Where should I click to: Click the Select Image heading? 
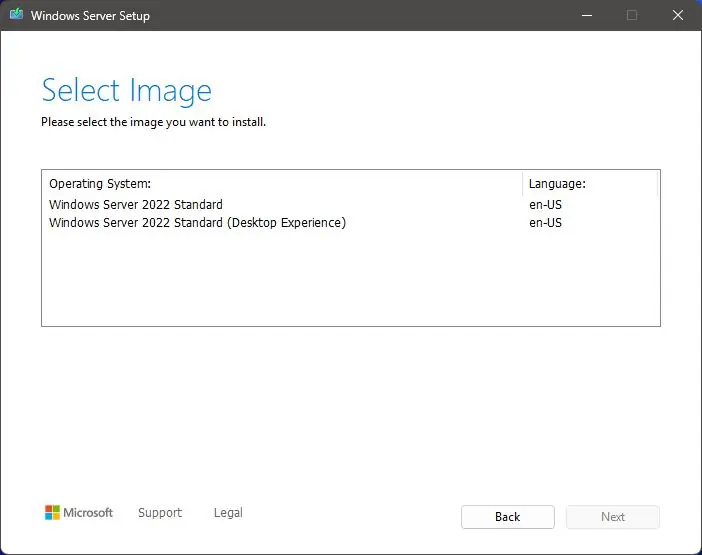coord(126,90)
